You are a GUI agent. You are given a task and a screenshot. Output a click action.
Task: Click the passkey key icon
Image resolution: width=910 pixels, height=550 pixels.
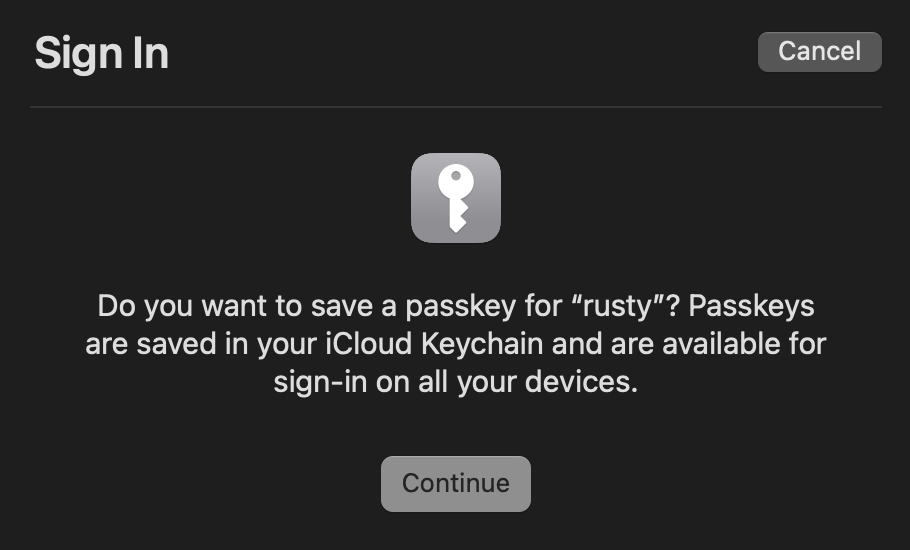(x=456, y=198)
